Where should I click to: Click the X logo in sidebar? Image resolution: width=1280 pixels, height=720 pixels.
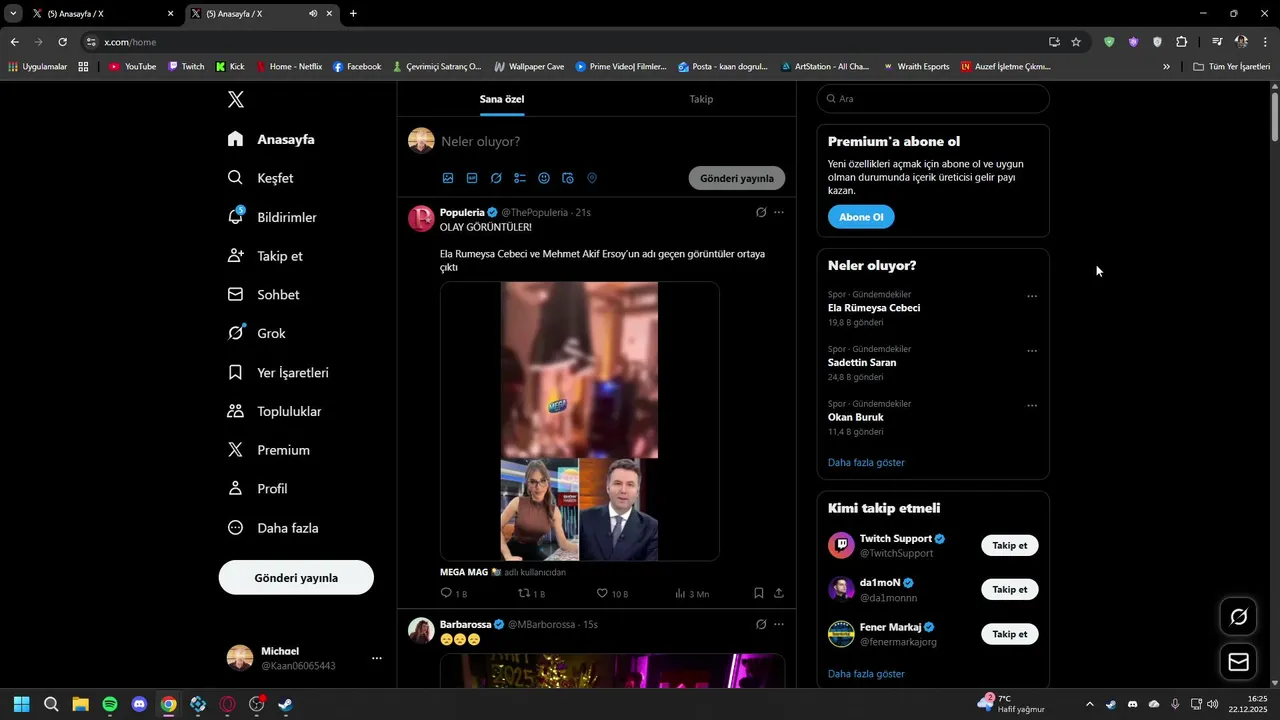tap(236, 99)
